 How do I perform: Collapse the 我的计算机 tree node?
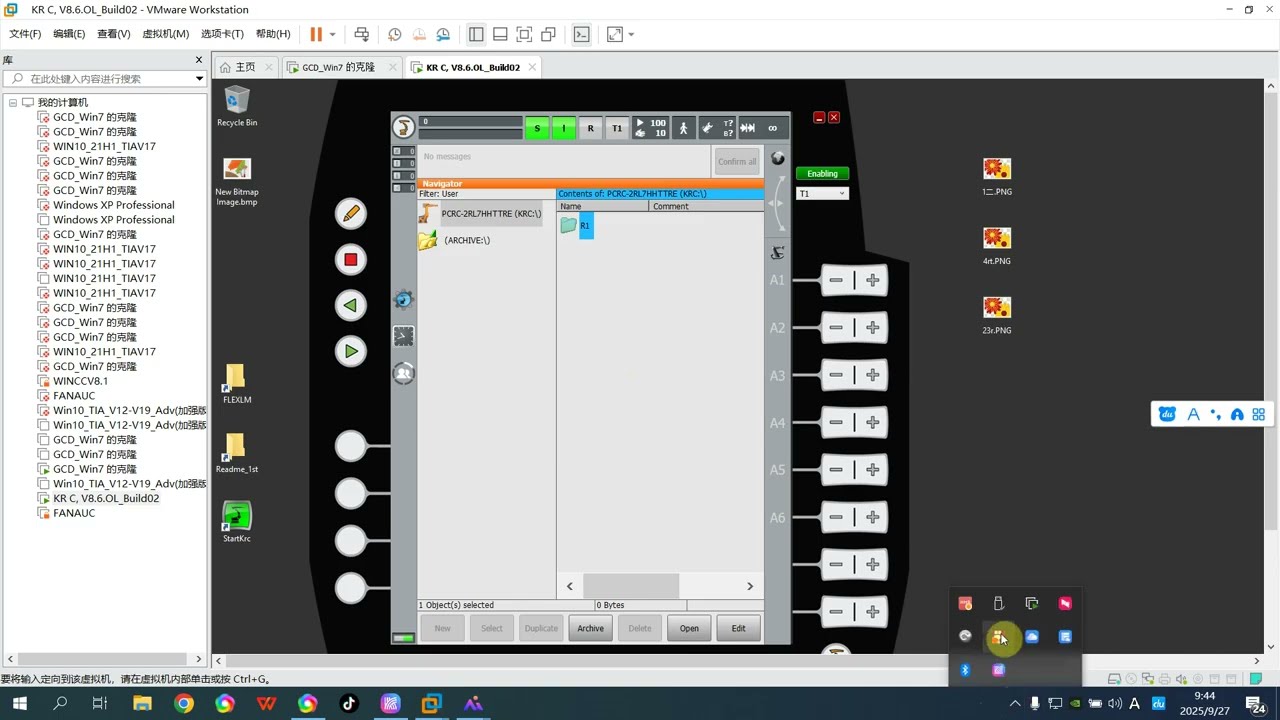click(x=13, y=102)
